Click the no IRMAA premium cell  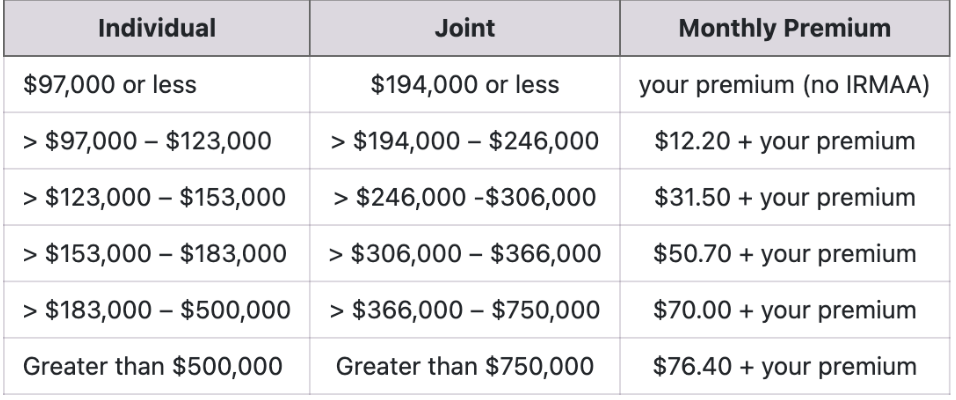(x=785, y=84)
